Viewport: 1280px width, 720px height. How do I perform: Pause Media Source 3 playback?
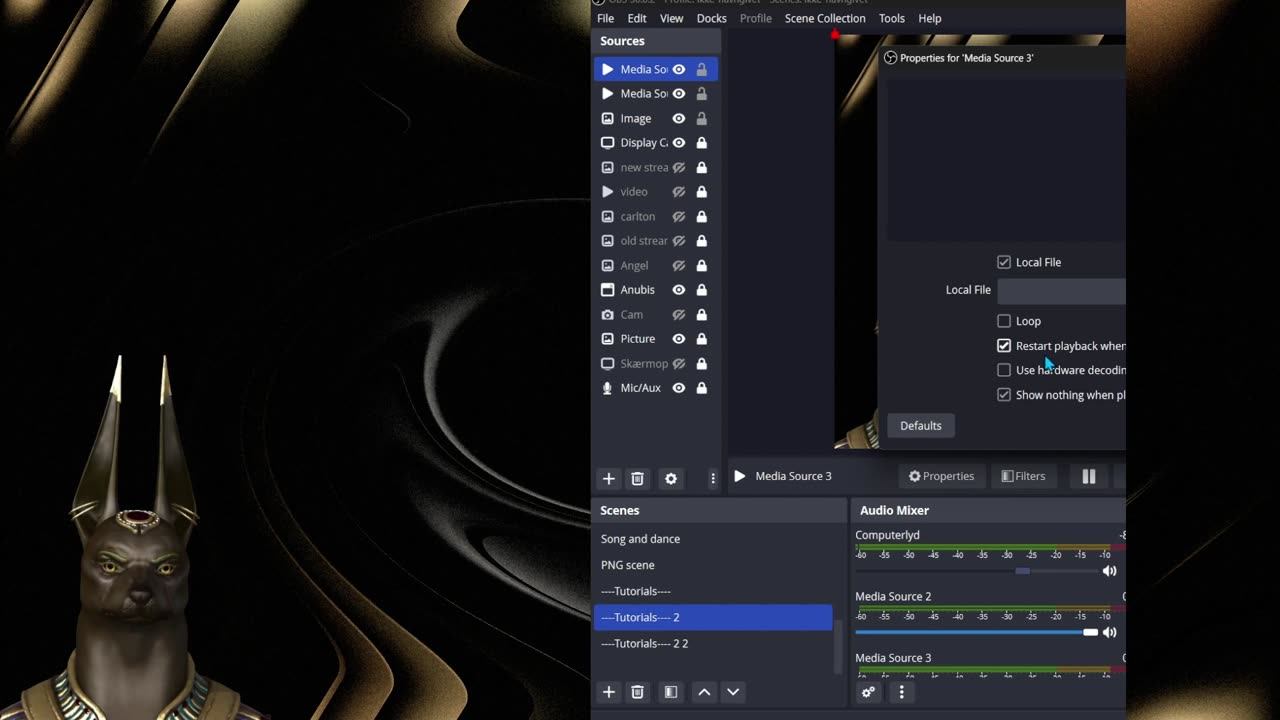coord(1088,477)
